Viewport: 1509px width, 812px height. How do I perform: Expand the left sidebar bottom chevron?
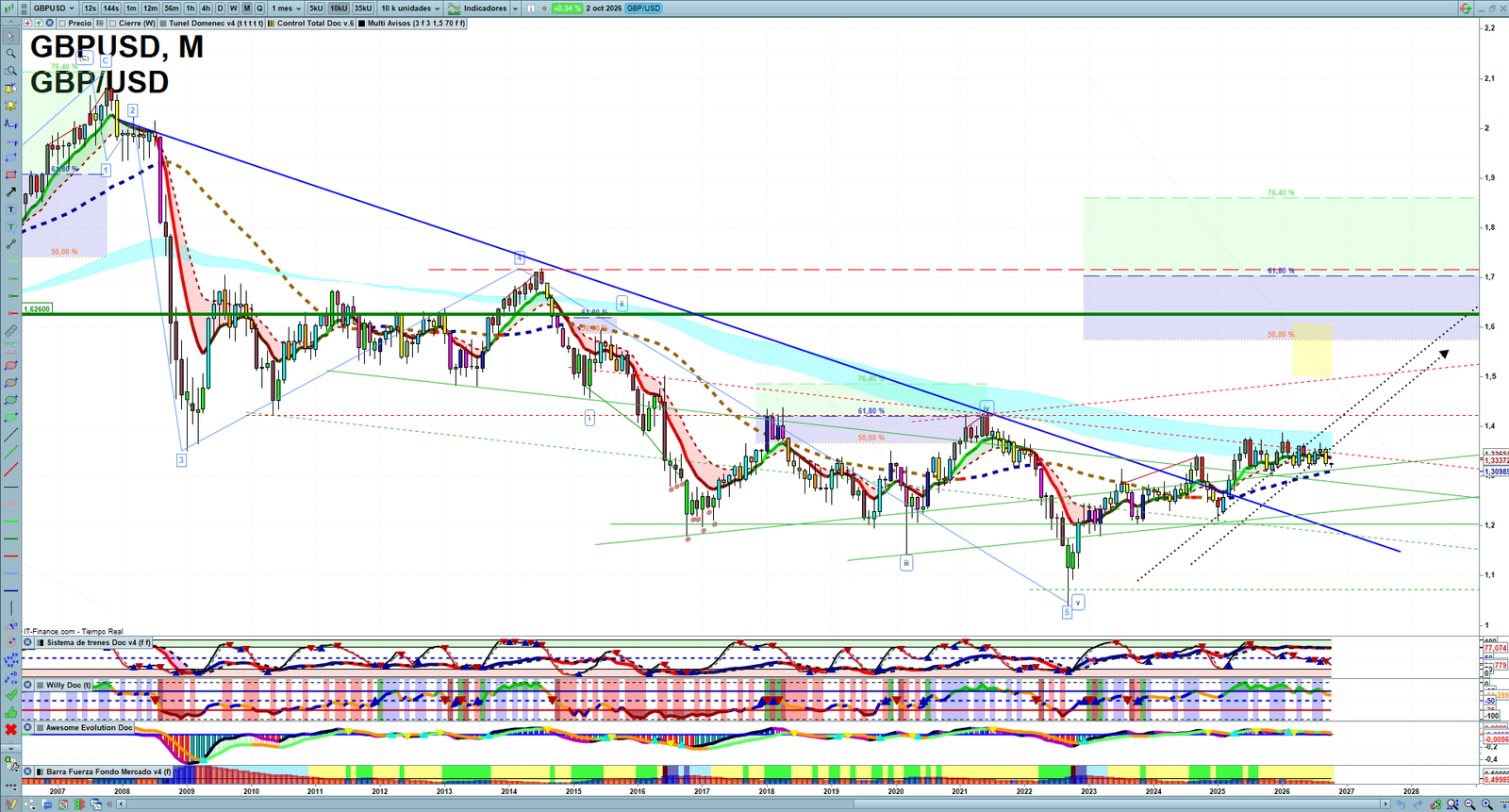pyautogui.click(x=10, y=748)
